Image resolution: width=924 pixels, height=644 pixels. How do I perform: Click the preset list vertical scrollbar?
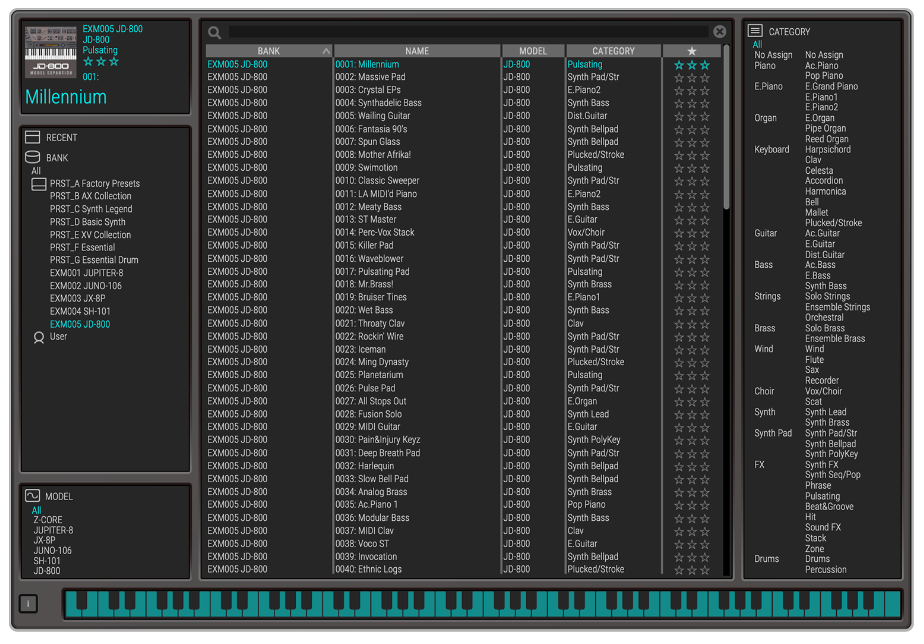click(727, 127)
